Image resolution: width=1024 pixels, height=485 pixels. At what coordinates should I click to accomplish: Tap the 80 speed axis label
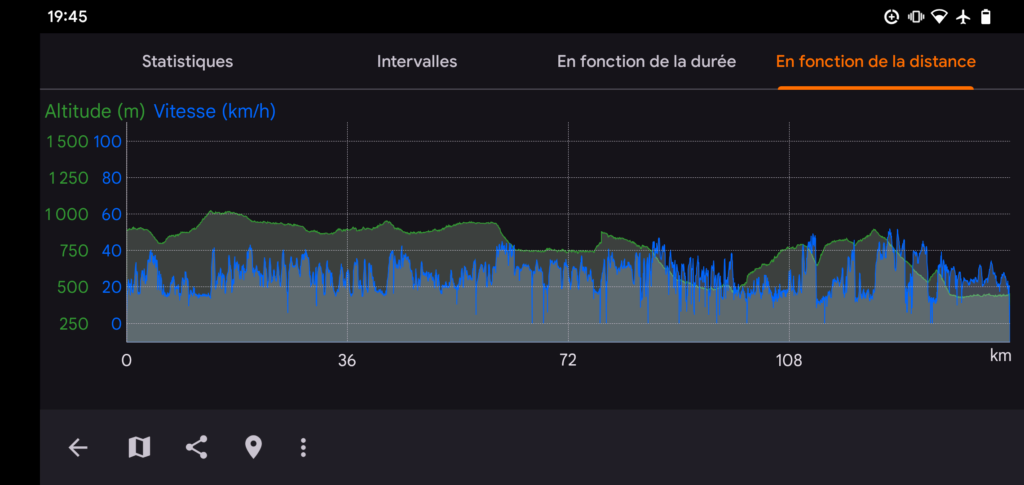(112, 178)
